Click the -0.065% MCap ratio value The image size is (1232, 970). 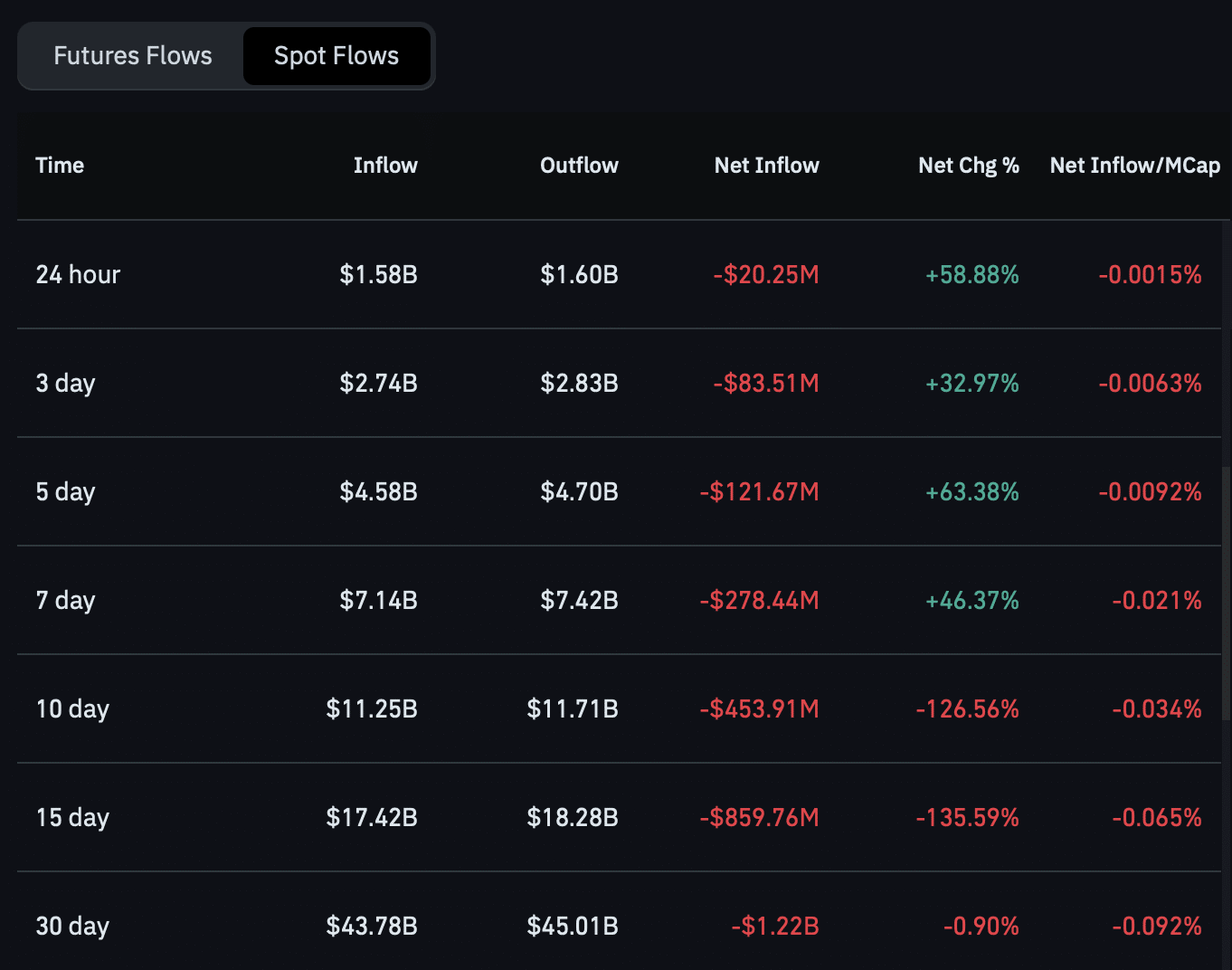(x=1157, y=817)
